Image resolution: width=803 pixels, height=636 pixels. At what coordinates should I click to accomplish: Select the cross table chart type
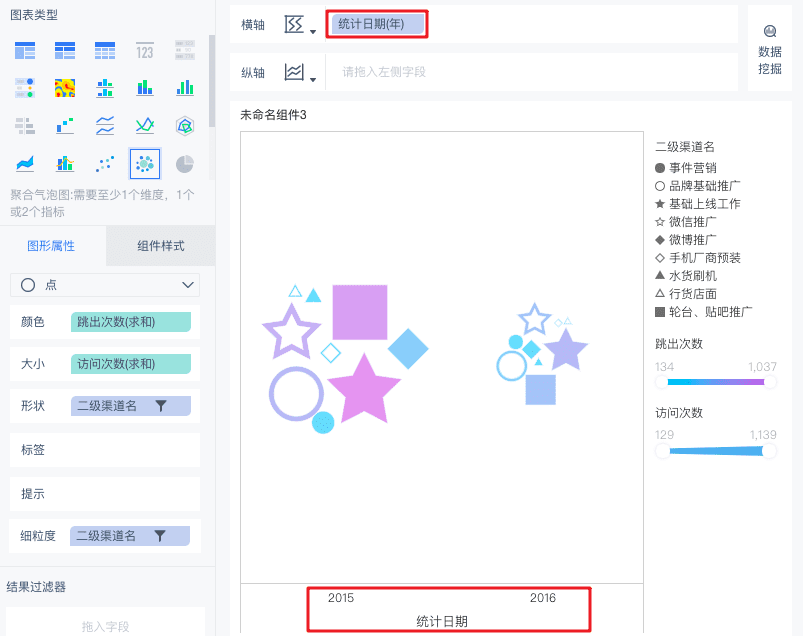pyautogui.click(x=65, y=51)
